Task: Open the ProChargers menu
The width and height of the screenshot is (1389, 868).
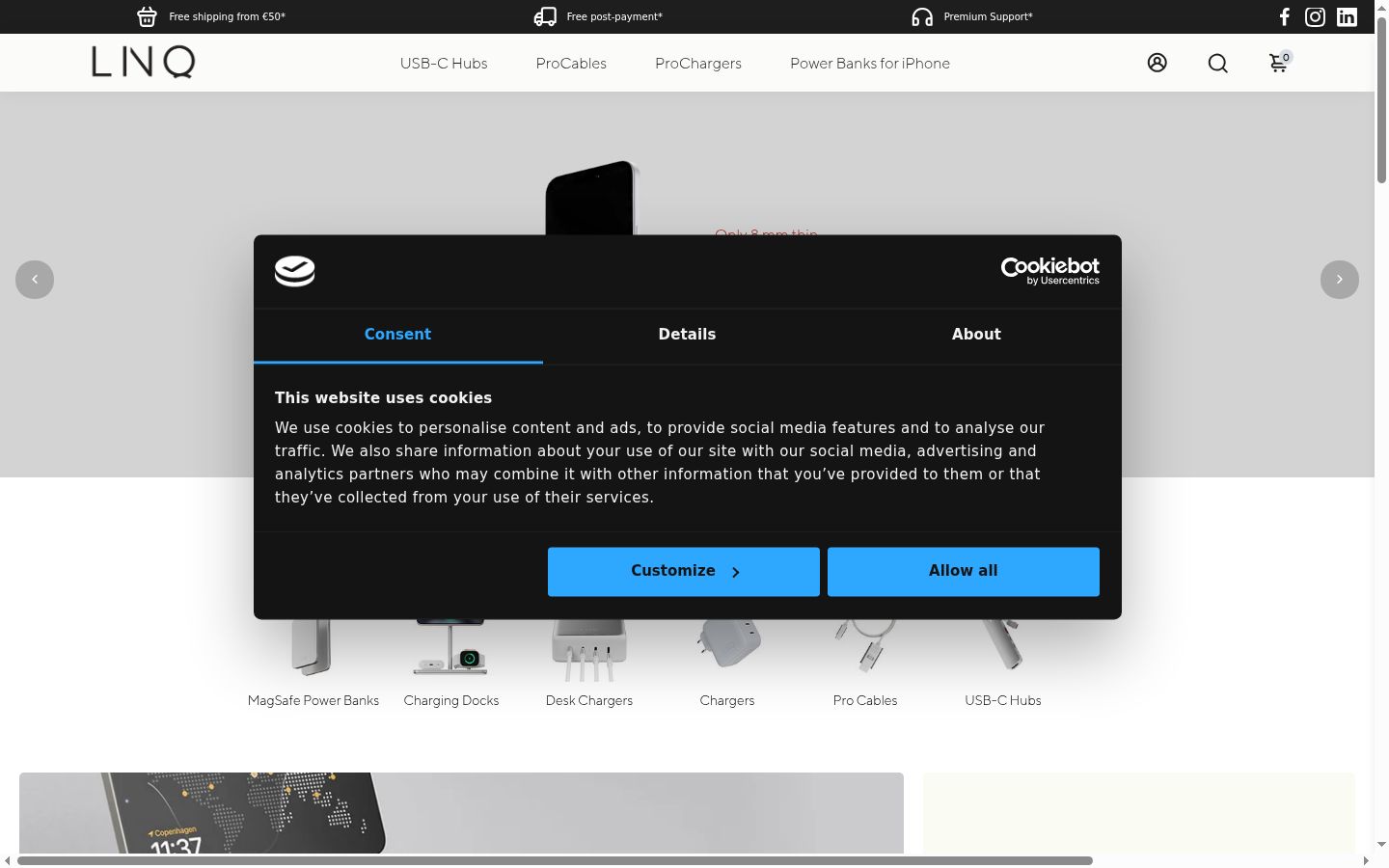Action: 698,64
